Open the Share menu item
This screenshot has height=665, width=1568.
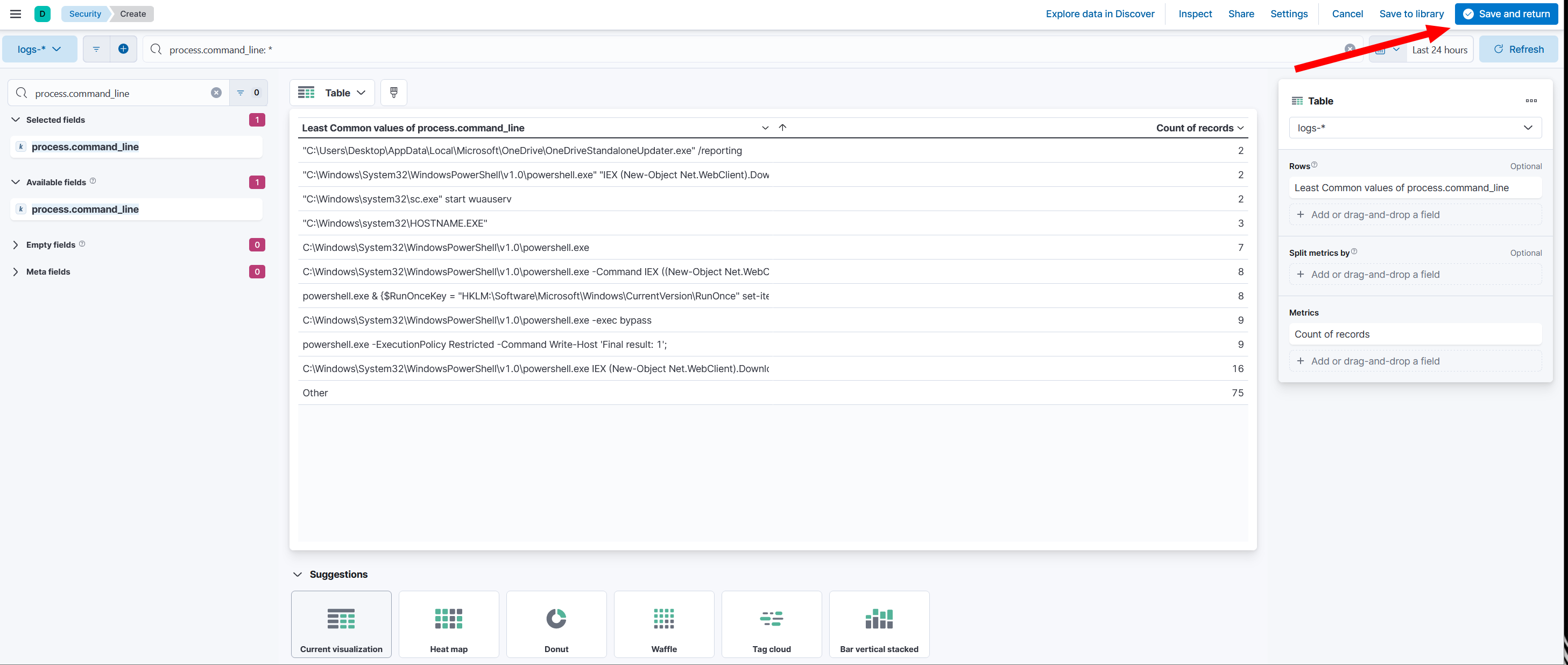point(1240,13)
